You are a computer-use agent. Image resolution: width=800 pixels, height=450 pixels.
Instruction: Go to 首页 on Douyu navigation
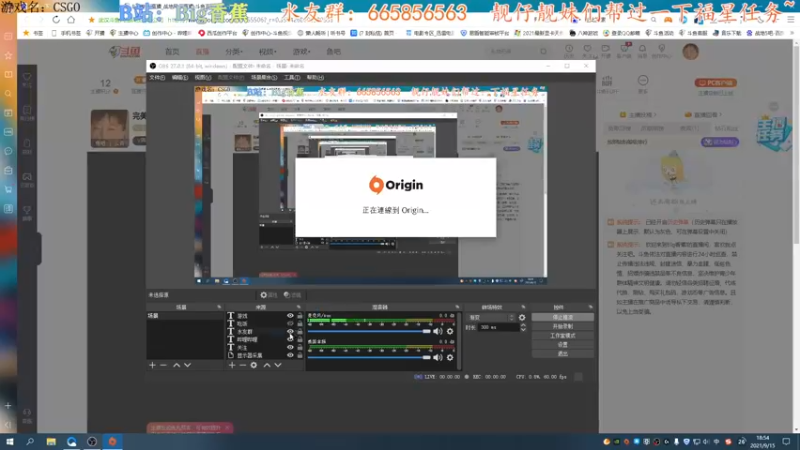[x=172, y=52]
